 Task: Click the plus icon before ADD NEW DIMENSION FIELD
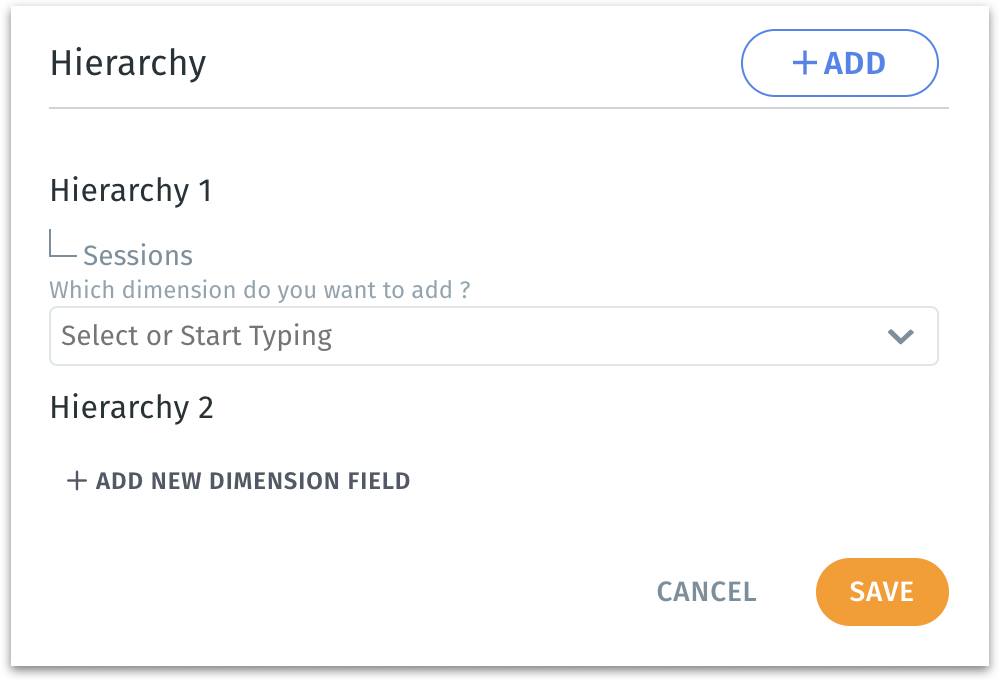[x=76, y=481]
